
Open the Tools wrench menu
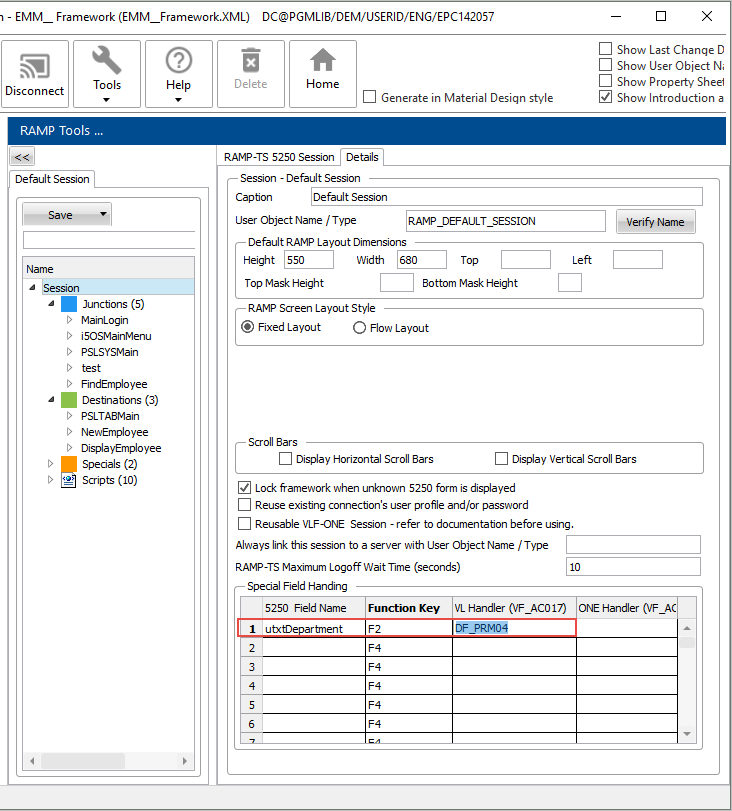click(x=107, y=72)
